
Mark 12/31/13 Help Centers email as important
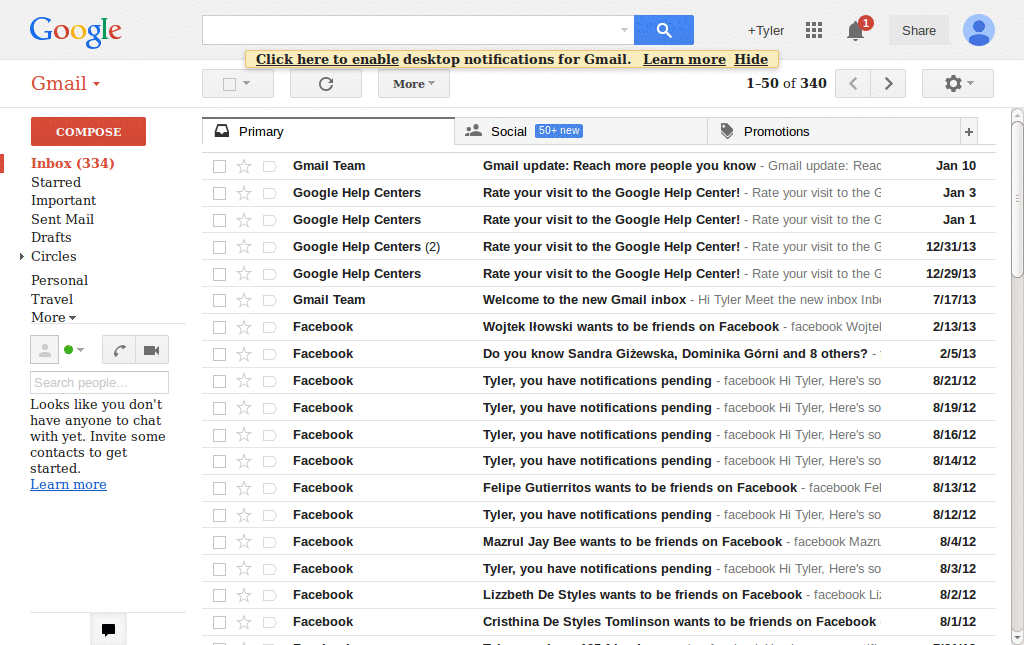pyautogui.click(x=270, y=247)
